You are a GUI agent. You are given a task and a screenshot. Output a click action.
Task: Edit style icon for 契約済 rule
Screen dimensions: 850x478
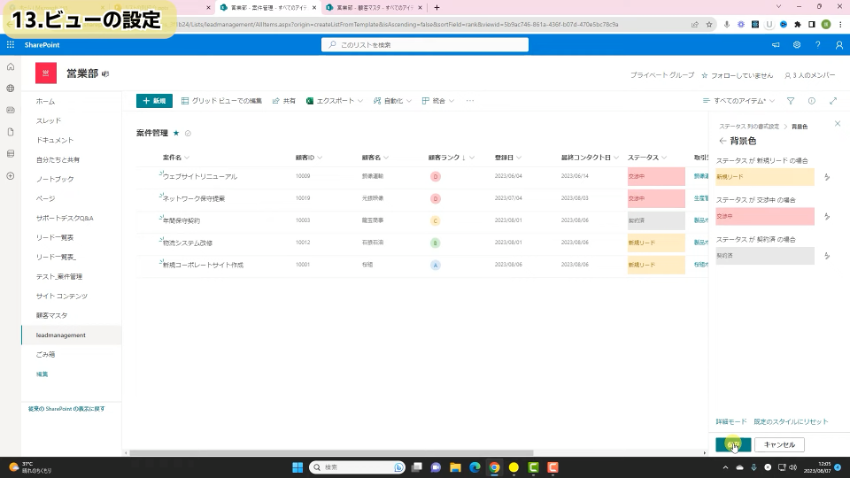pyautogui.click(x=827, y=256)
